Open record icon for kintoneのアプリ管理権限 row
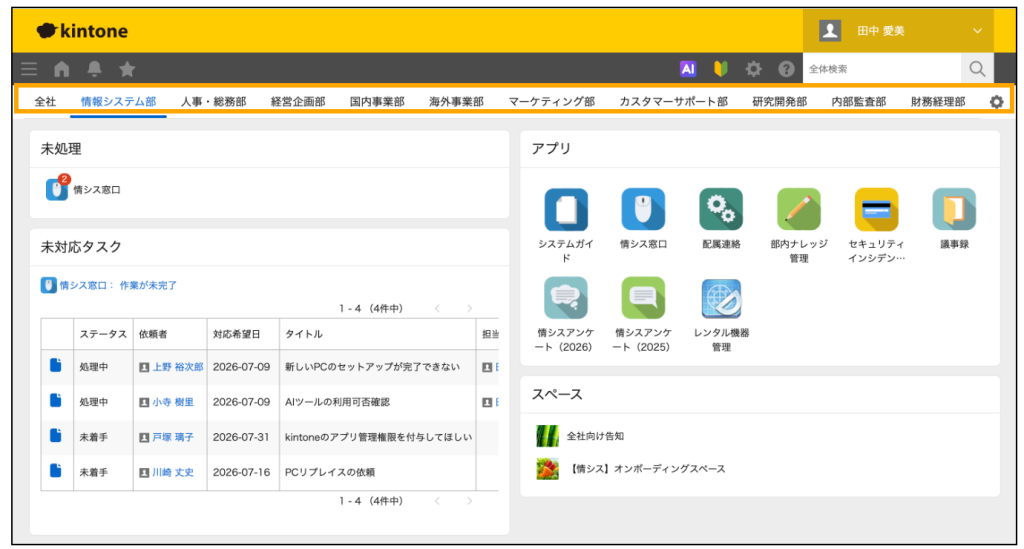This screenshot has height=549, width=1024. point(56,435)
